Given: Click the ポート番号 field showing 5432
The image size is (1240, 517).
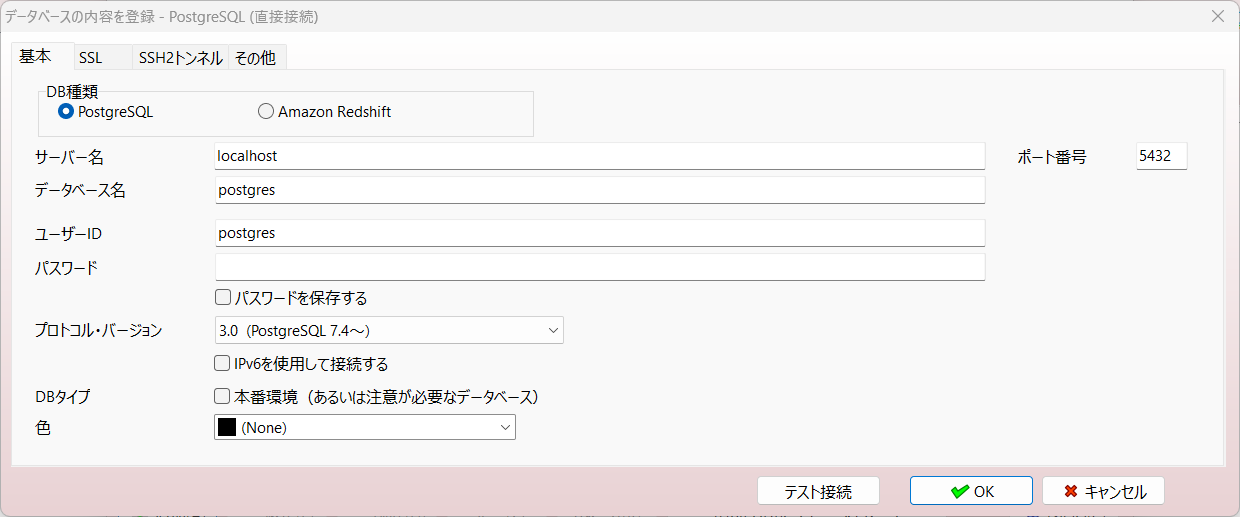Looking at the screenshot, I should [x=1162, y=156].
